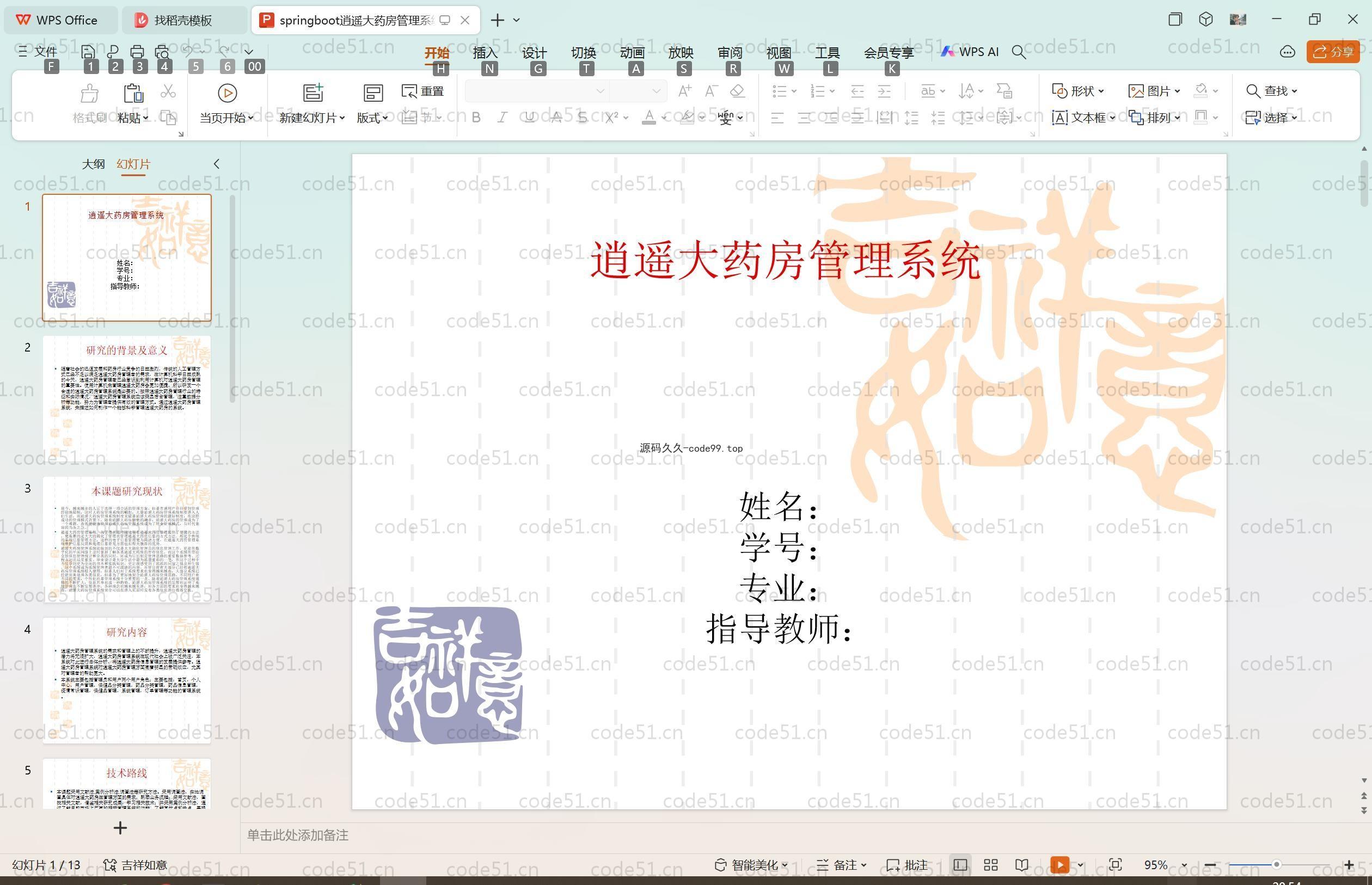Open Shapes (形状) dropdown
Viewport: 1372px width, 885px height.
1077,91
